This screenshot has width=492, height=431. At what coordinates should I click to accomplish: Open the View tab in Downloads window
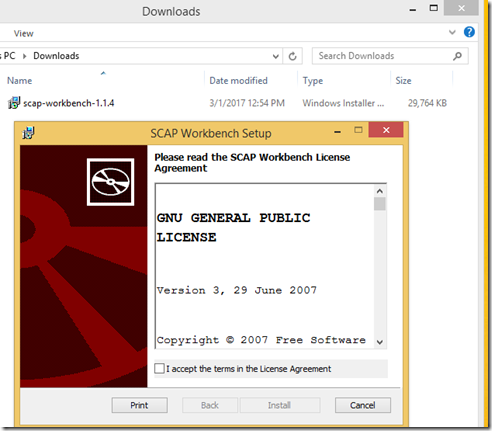click(23, 33)
